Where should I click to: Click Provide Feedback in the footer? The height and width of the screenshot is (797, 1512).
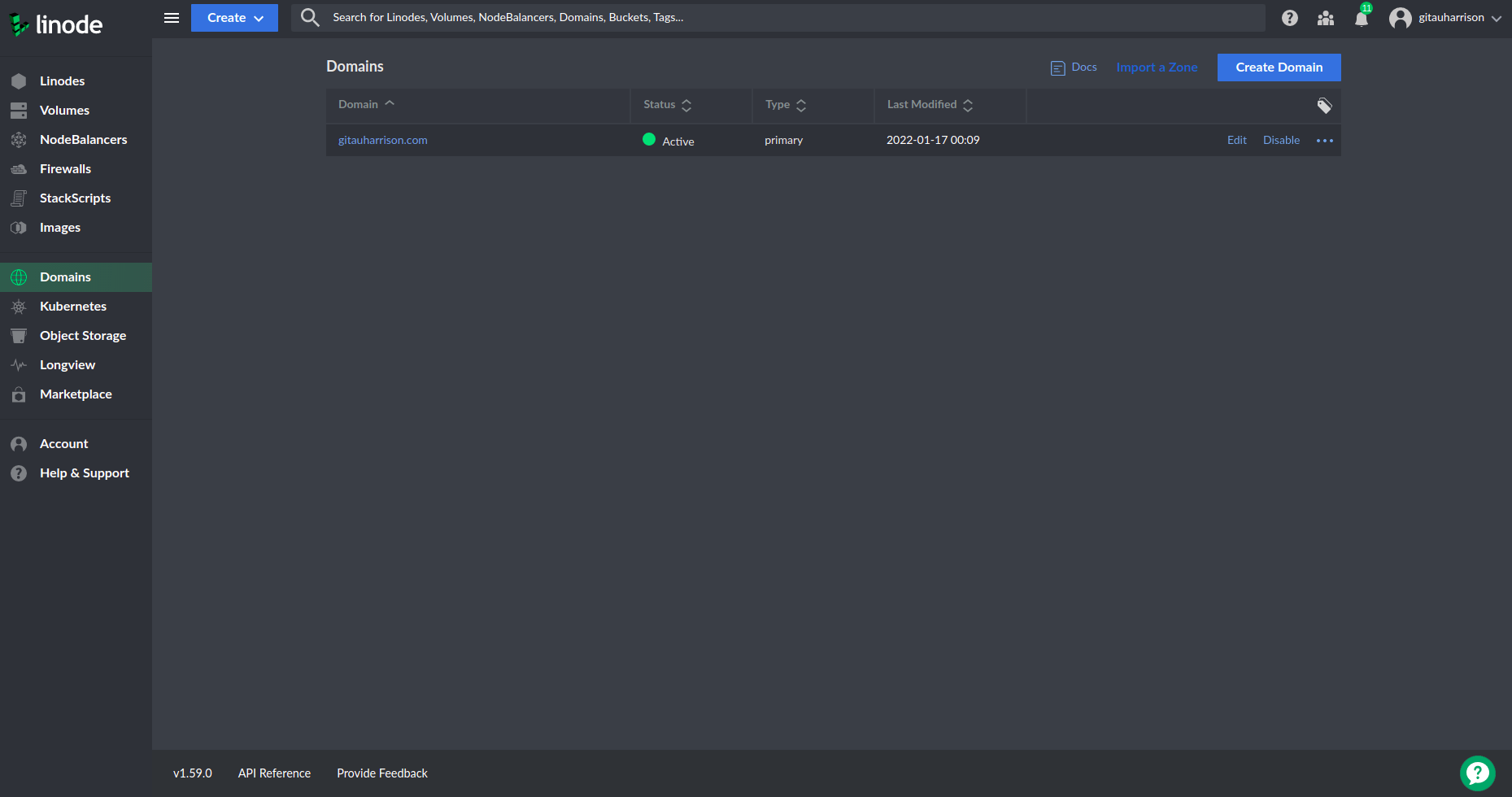coord(382,773)
